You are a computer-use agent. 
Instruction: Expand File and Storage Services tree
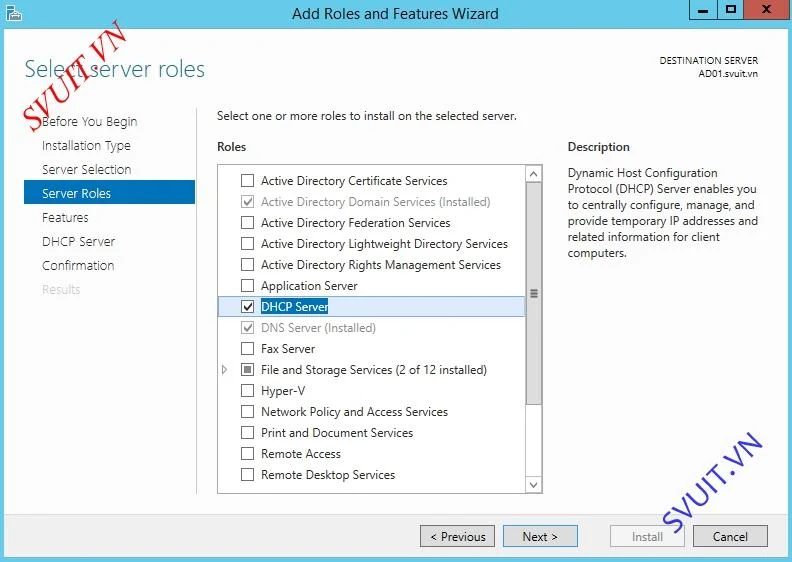[x=225, y=370]
